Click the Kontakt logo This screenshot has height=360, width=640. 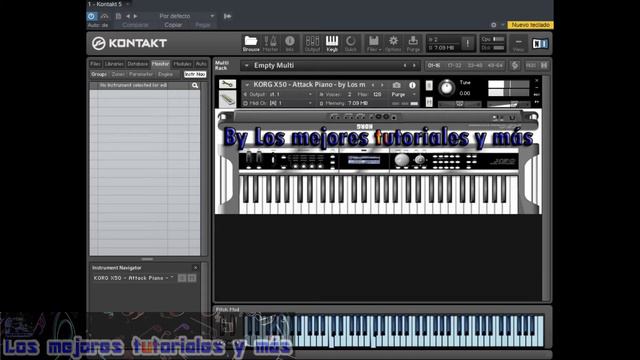[129, 43]
